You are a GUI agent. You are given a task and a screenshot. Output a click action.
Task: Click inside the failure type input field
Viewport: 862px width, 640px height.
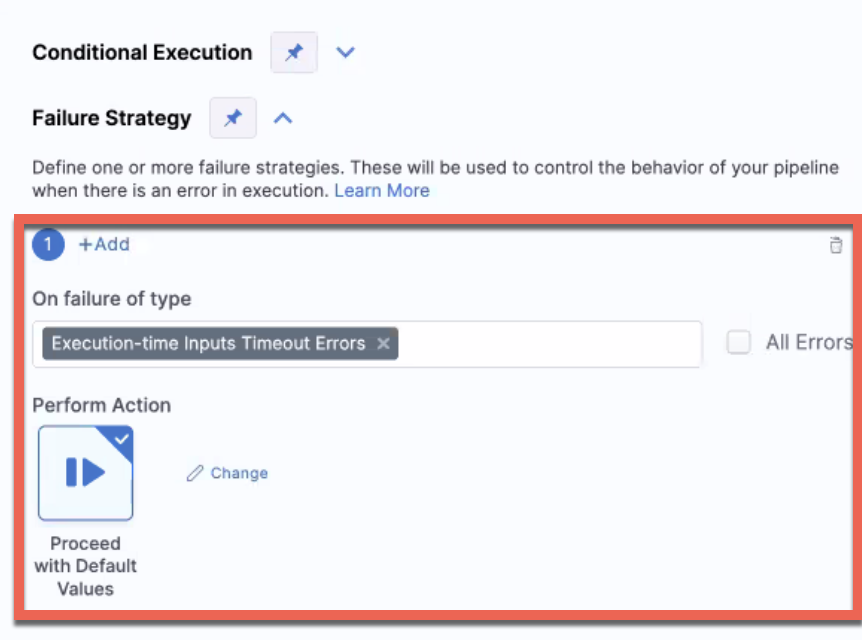550,344
